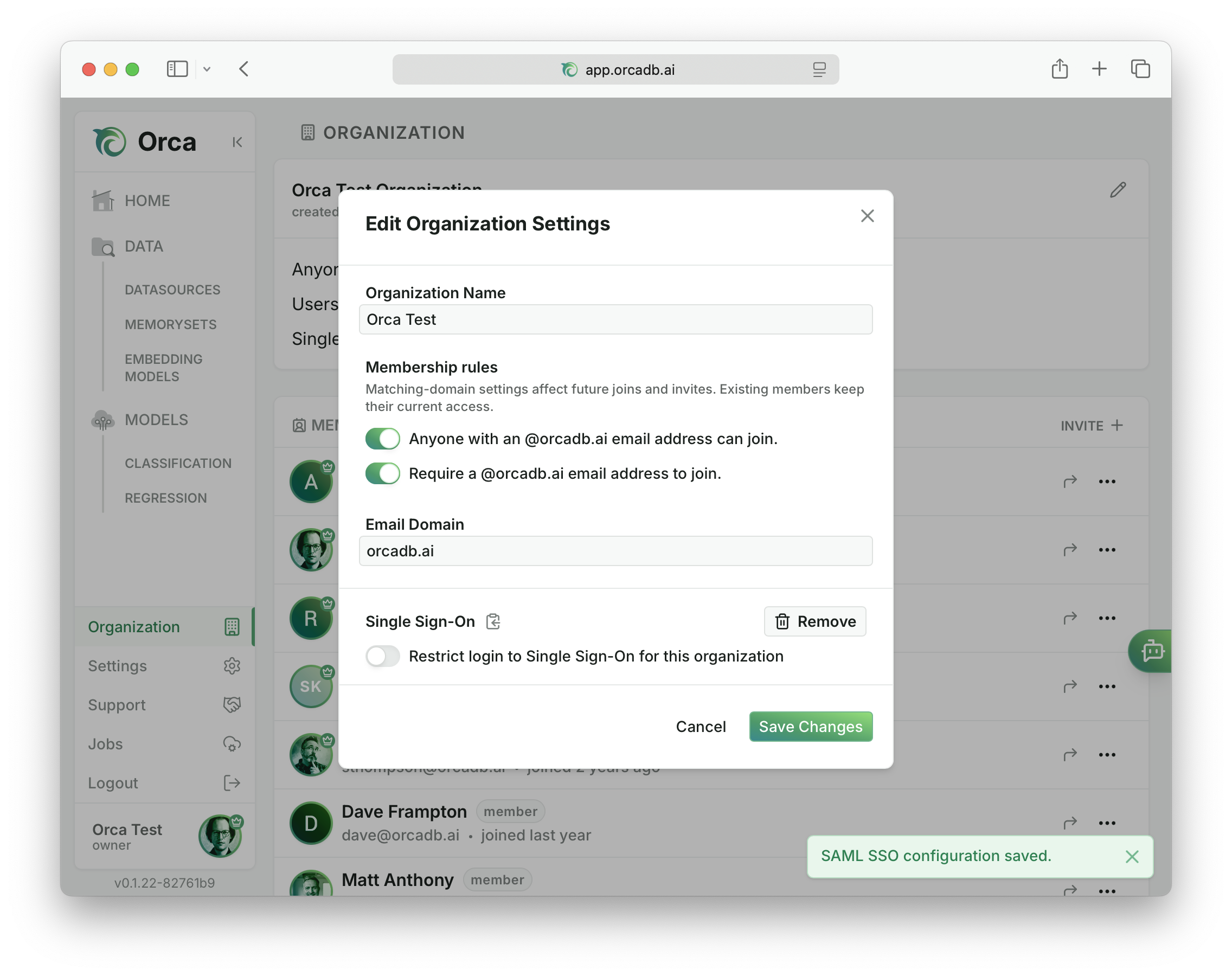
Task: Open the Invite plus icon in members header
Action: click(x=1118, y=425)
